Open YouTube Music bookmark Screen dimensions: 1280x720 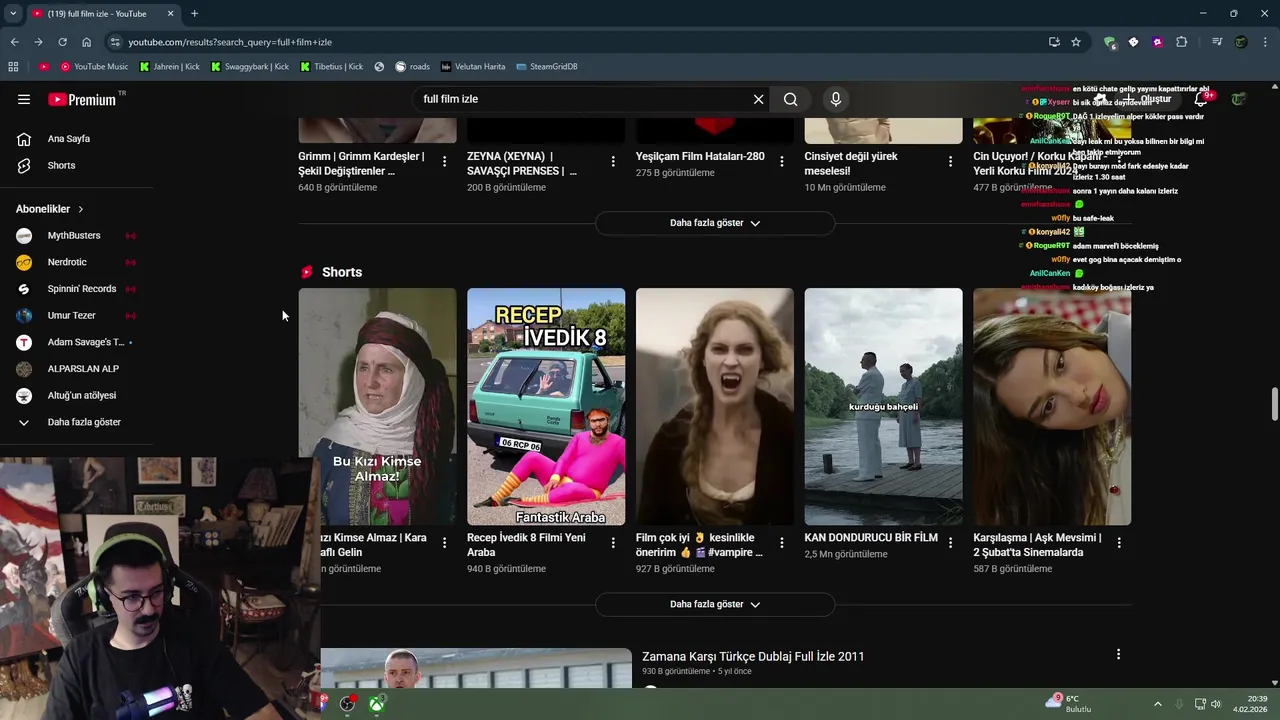(x=94, y=67)
